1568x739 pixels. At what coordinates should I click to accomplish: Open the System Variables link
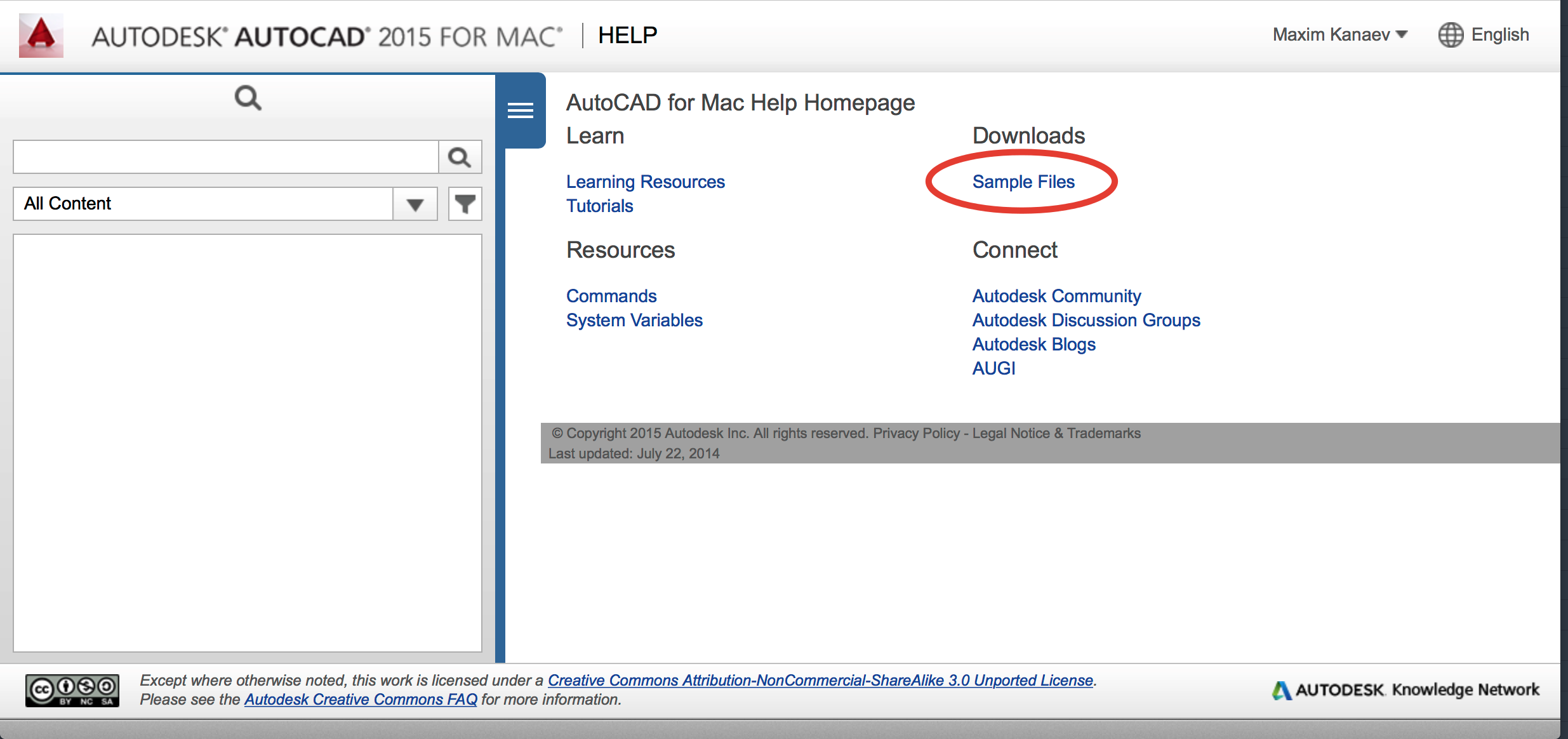(x=634, y=321)
